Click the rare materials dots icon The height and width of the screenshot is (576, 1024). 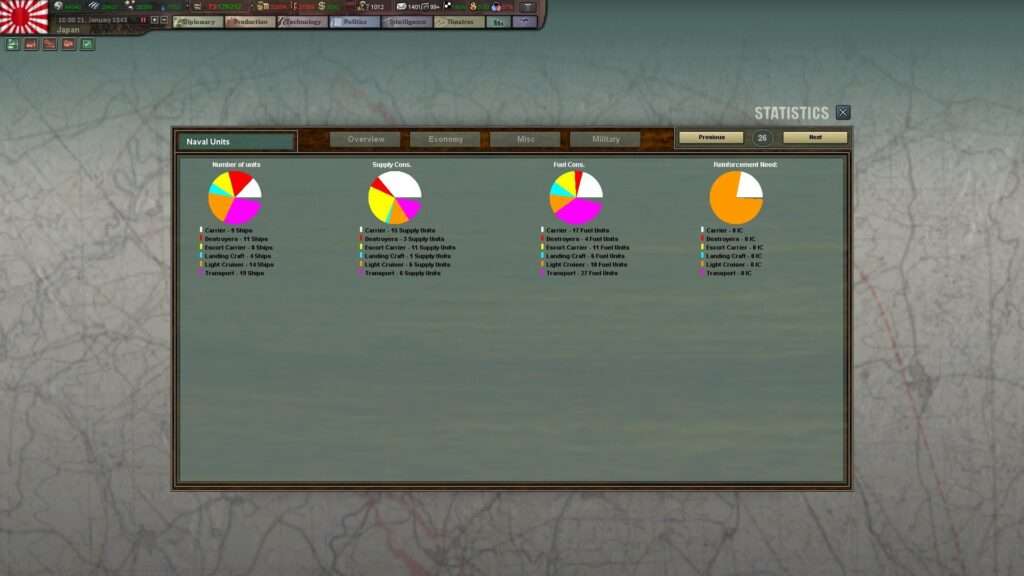coord(129,6)
